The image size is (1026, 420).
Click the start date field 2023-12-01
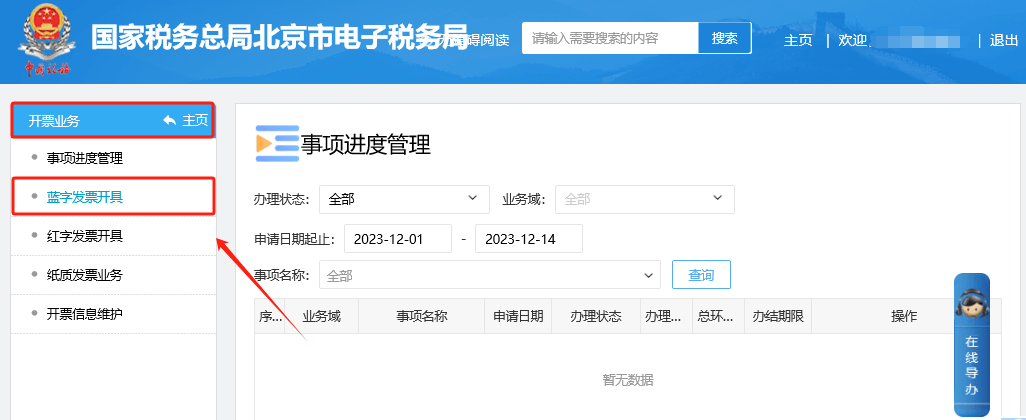[x=398, y=239]
